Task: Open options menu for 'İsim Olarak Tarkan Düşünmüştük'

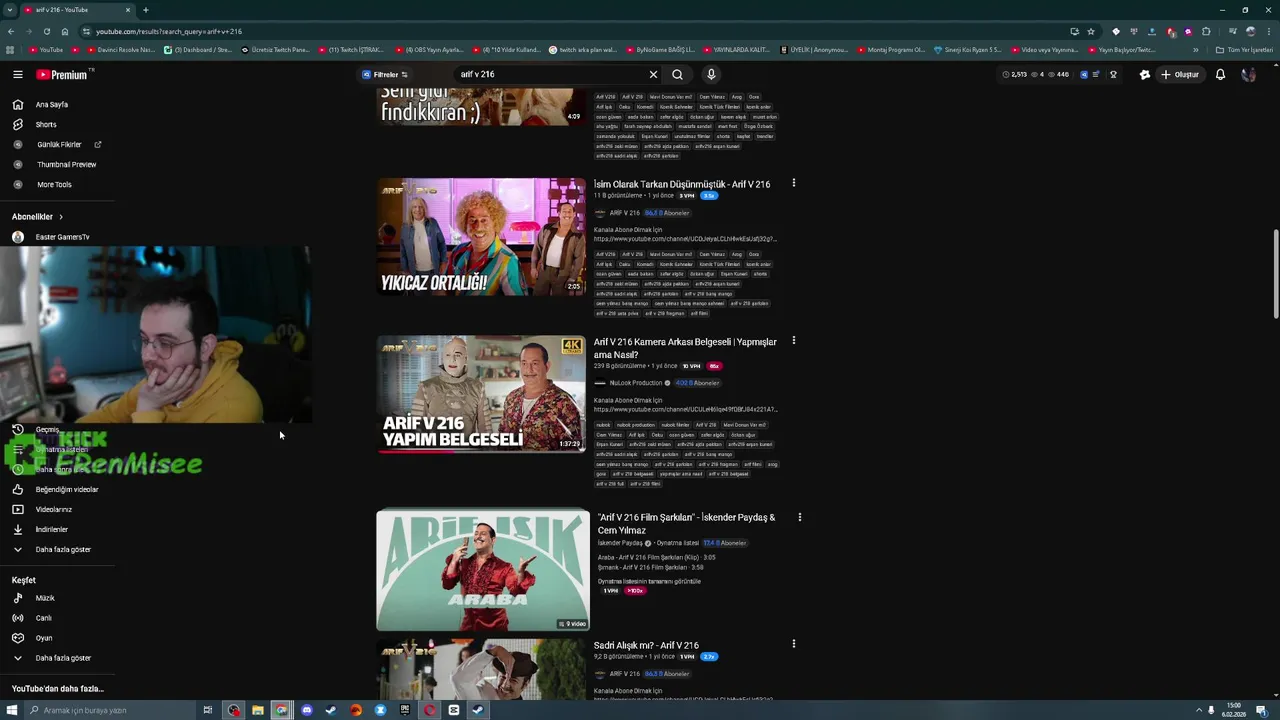Action: click(793, 183)
